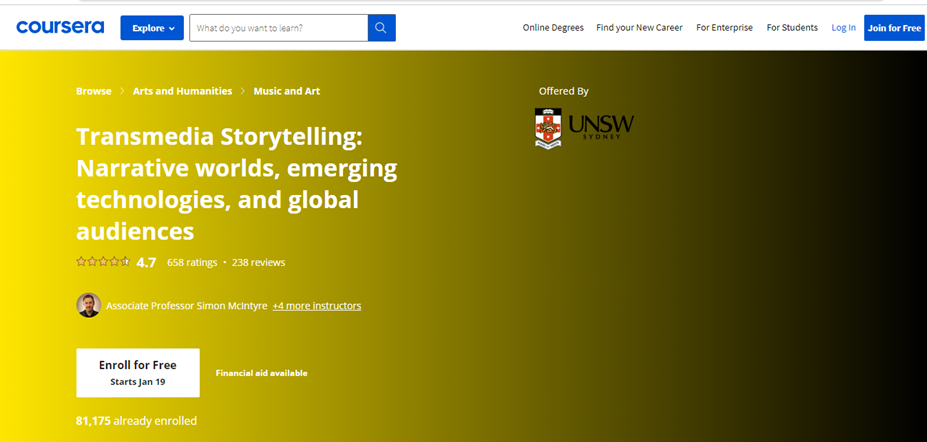
Task: Click the Enroll for Free button
Action: pyautogui.click(x=138, y=372)
